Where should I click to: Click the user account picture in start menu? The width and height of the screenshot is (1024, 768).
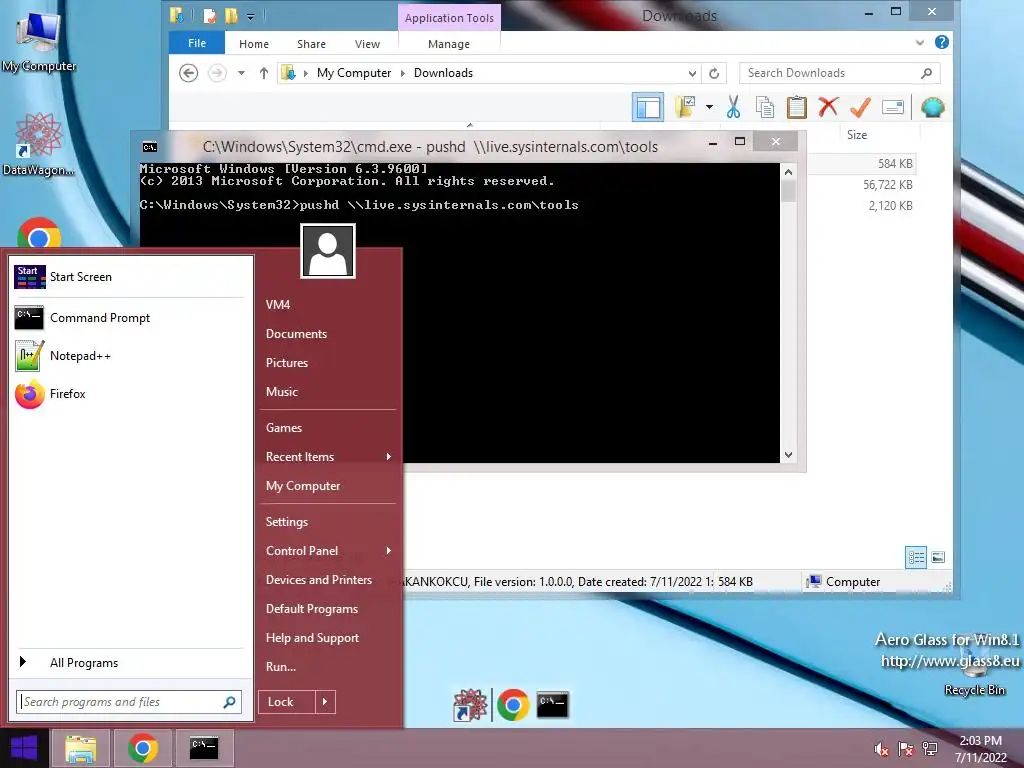[328, 251]
